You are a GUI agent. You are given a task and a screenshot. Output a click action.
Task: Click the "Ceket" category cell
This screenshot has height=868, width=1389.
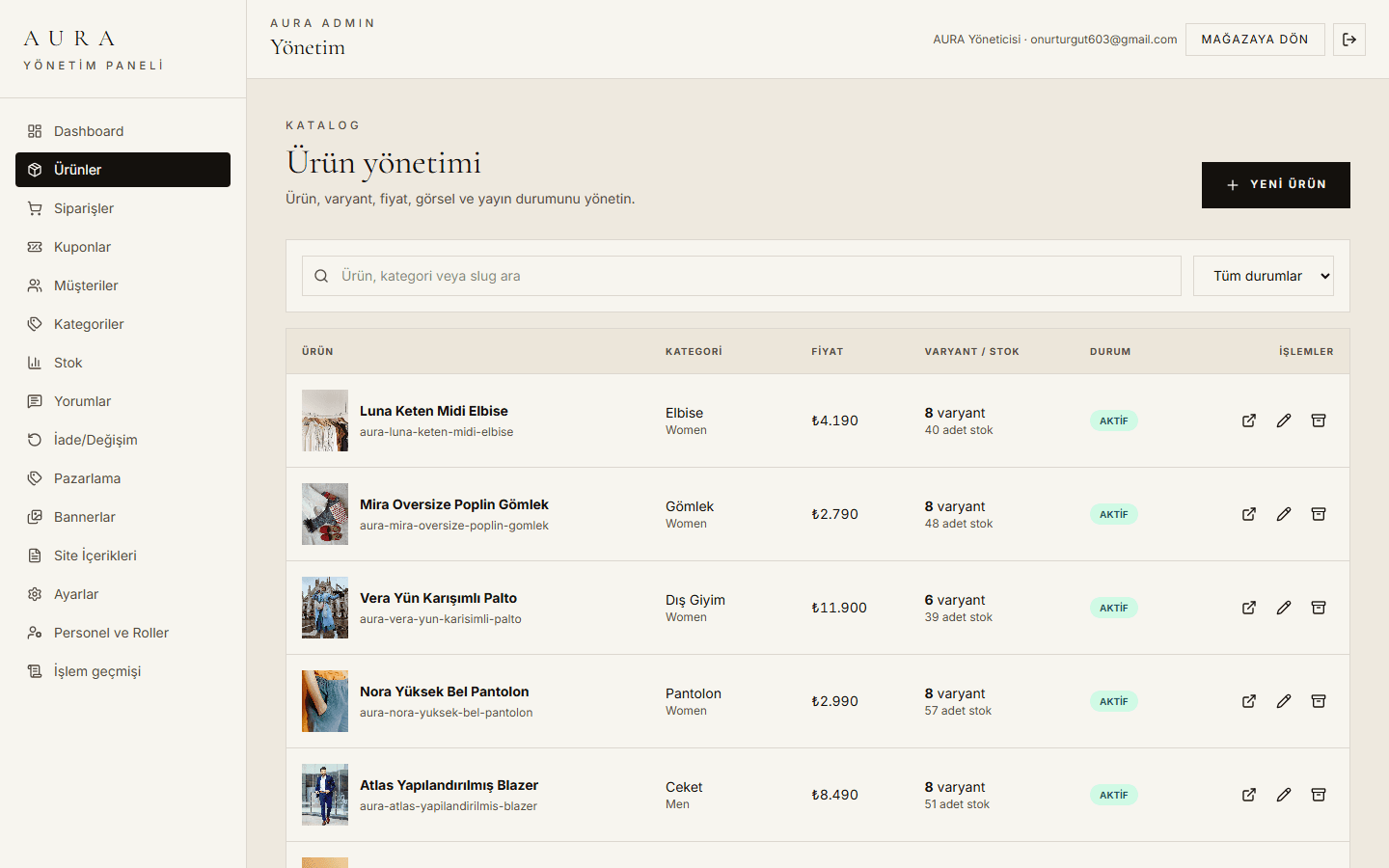click(x=684, y=787)
